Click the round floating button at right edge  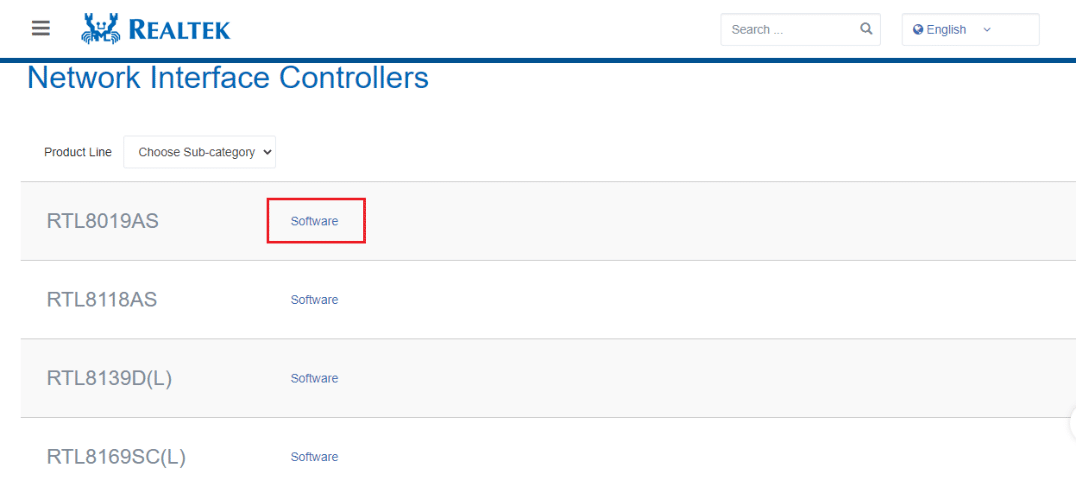click(1072, 423)
